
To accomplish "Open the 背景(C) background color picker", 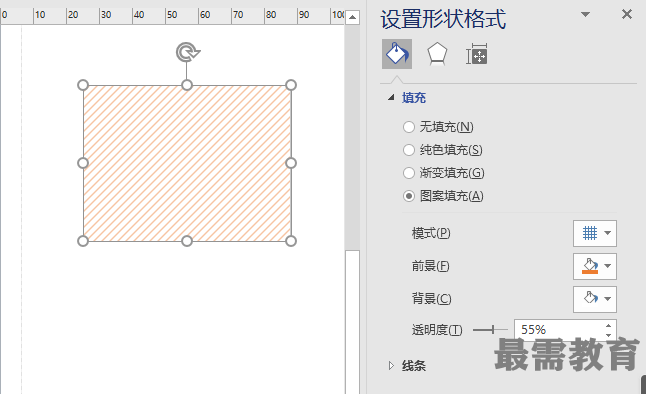I will [595, 299].
